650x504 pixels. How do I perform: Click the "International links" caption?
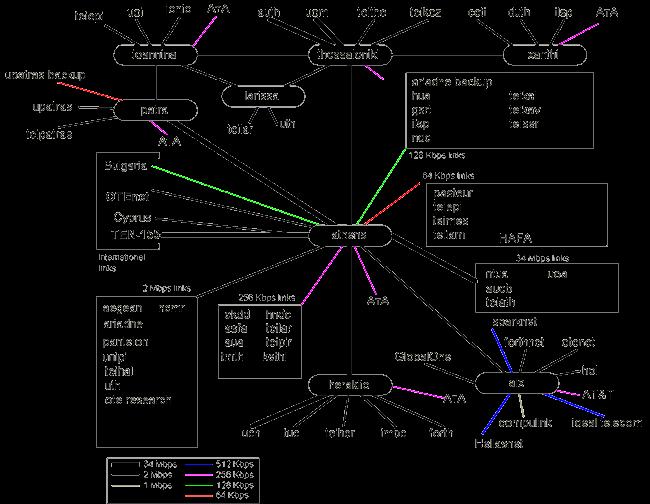click(121, 263)
